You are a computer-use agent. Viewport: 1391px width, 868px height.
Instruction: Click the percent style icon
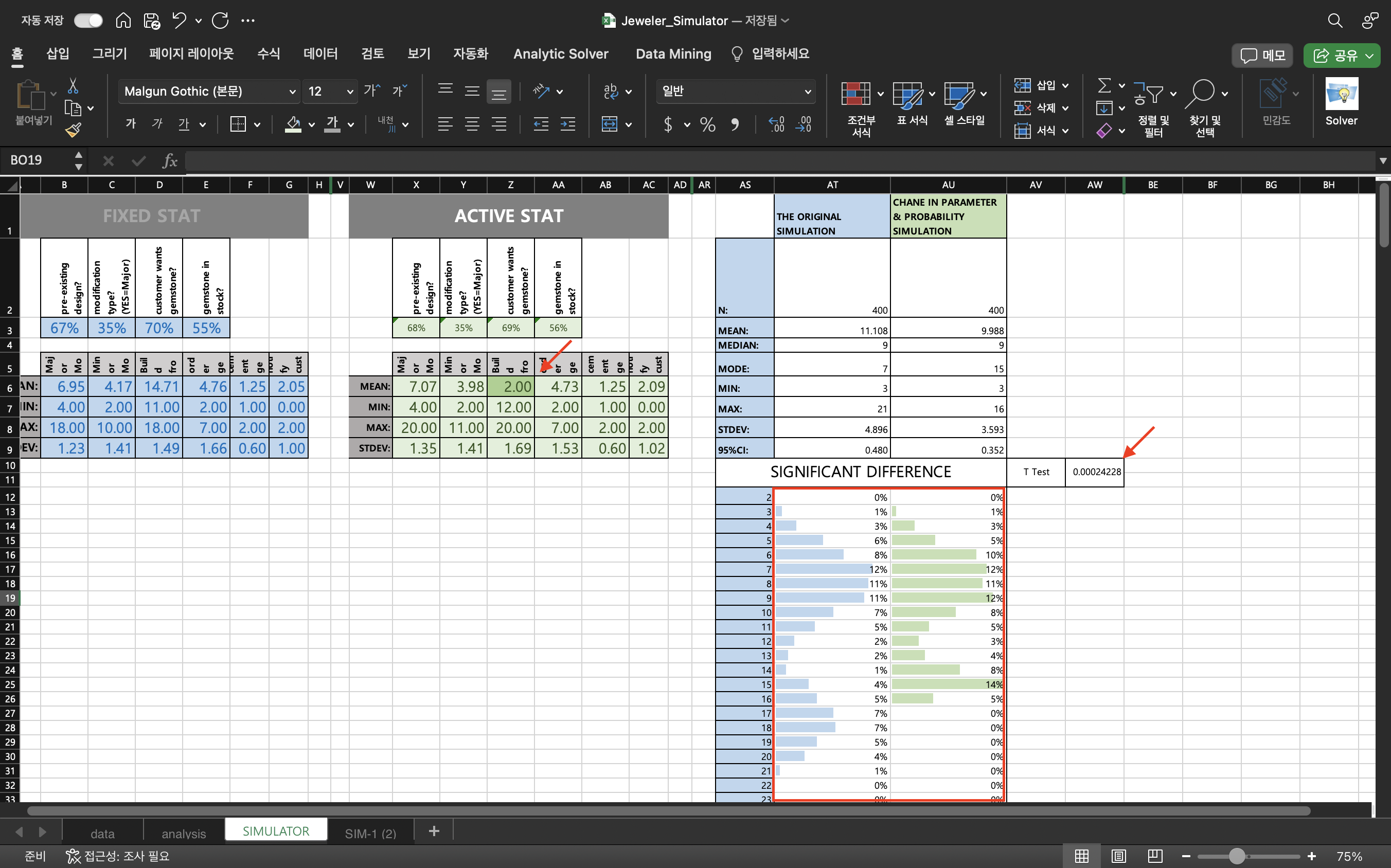click(x=707, y=124)
